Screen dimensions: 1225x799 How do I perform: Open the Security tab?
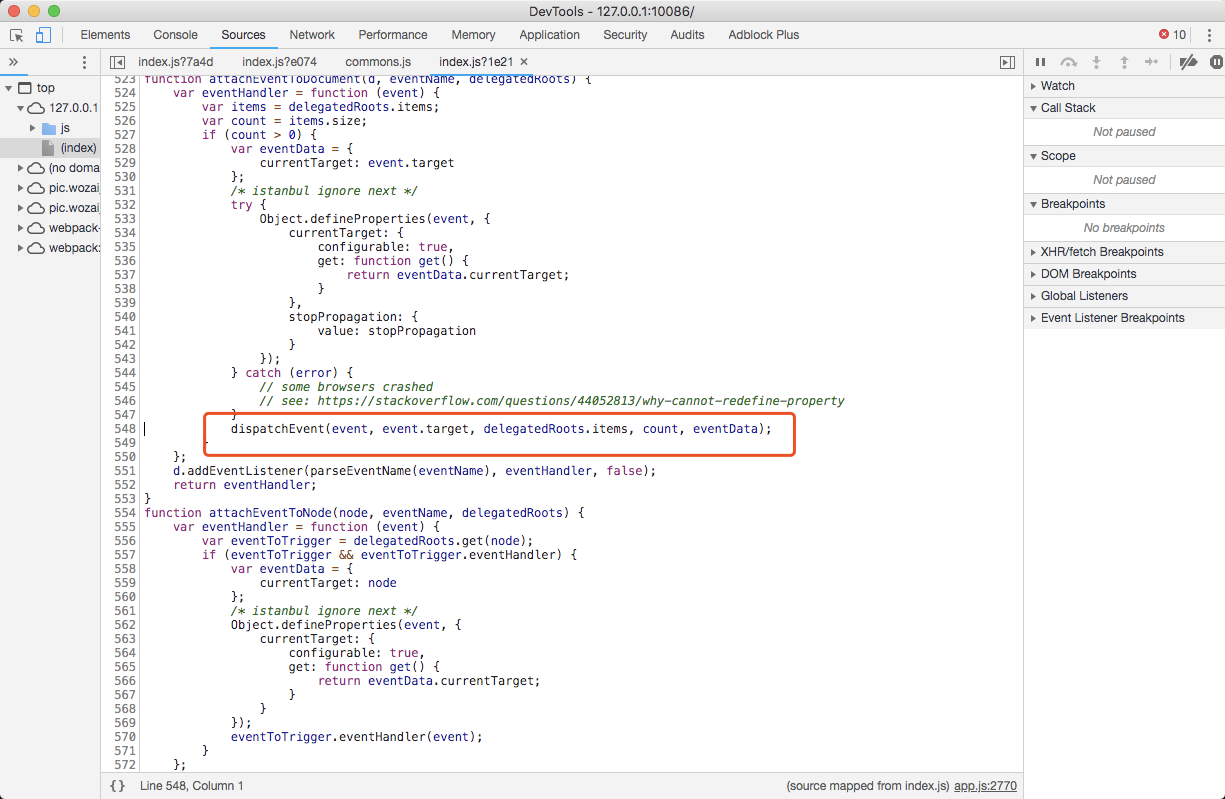pyautogui.click(x=625, y=35)
